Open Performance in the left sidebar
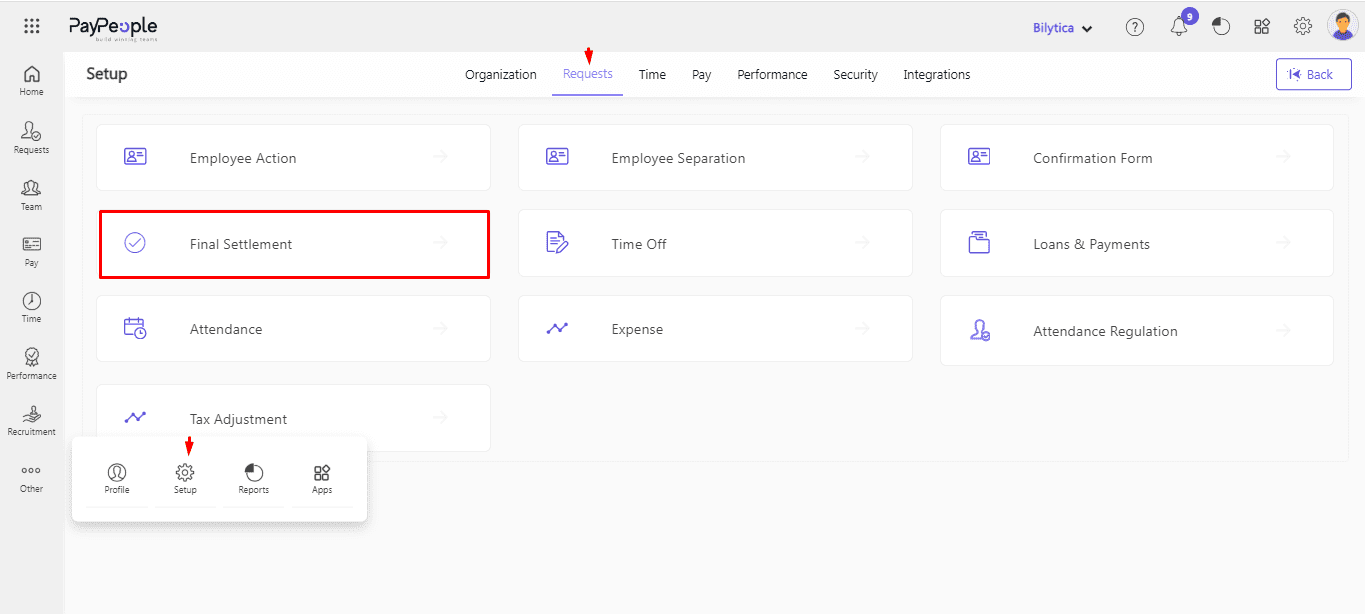 click(x=32, y=364)
